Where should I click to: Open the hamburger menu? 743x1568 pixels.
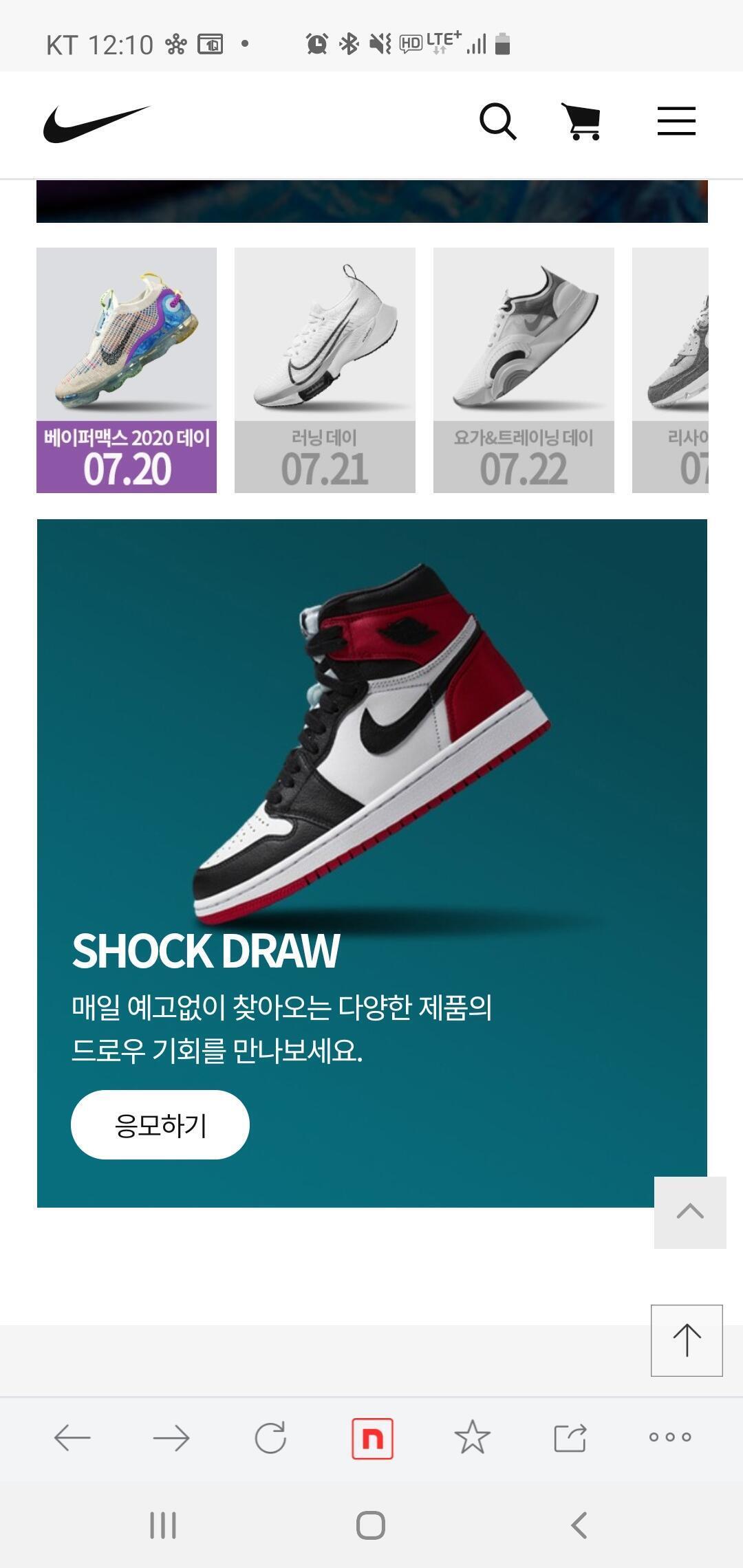click(676, 121)
